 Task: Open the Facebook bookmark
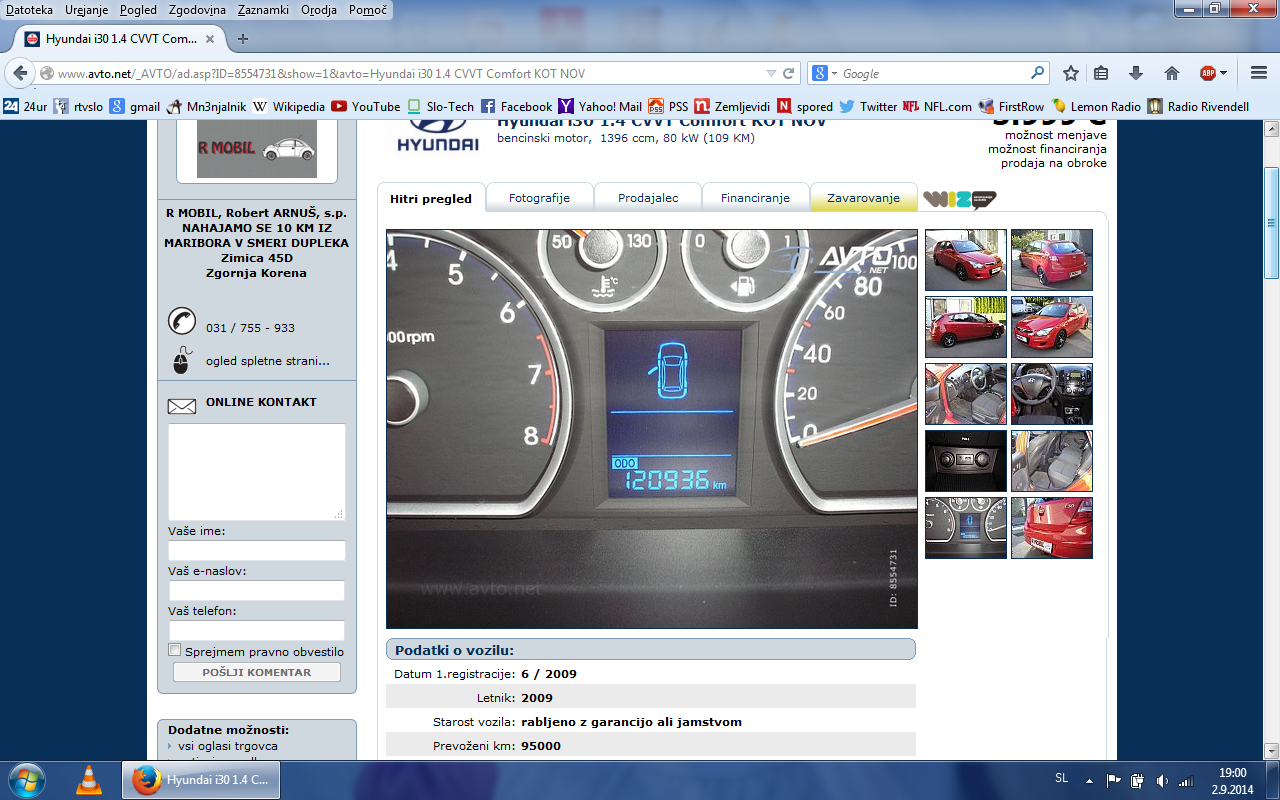pyautogui.click(x=517, y=106)
